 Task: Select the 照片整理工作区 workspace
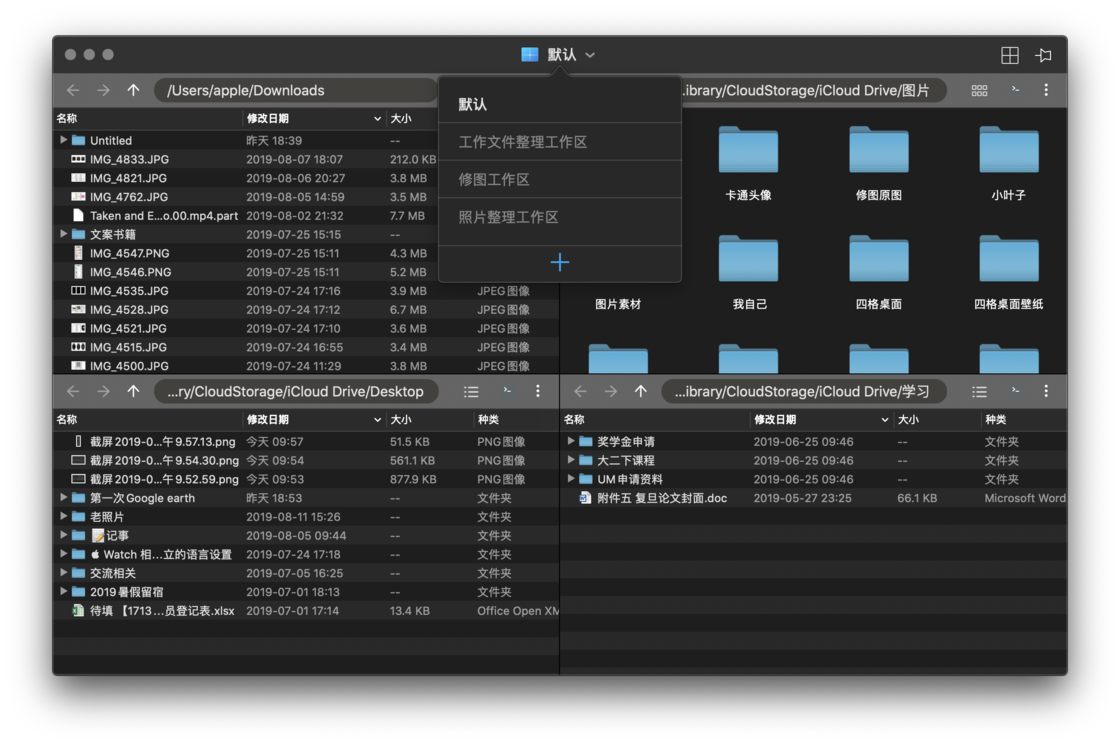[x=560, y=218]
